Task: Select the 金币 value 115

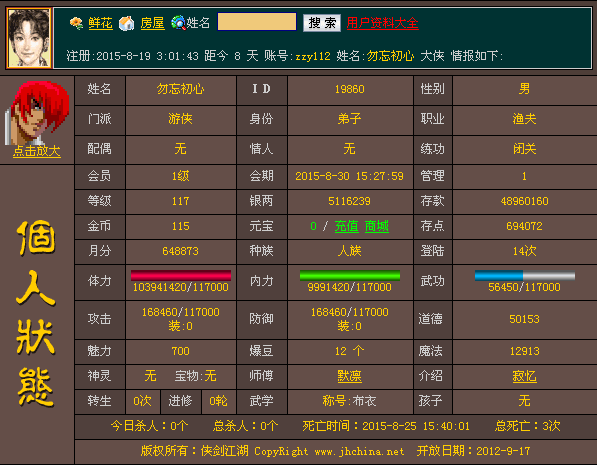Action: pyautogui.click(x=180, y=226)
